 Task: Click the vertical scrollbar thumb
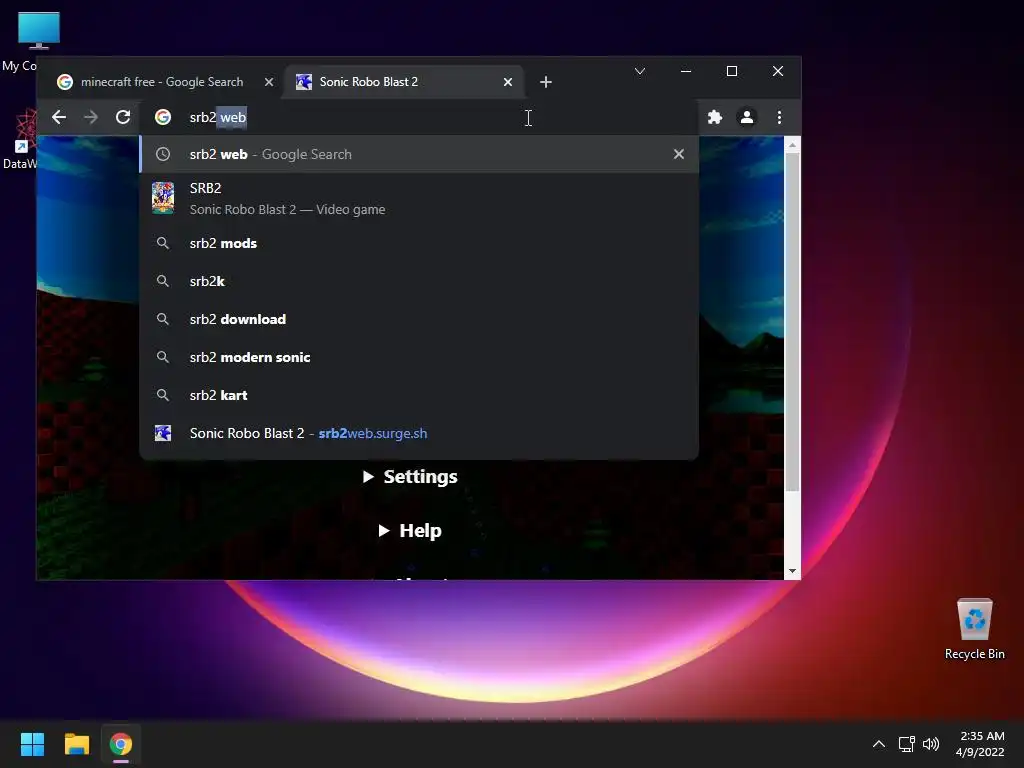[792, 323]
